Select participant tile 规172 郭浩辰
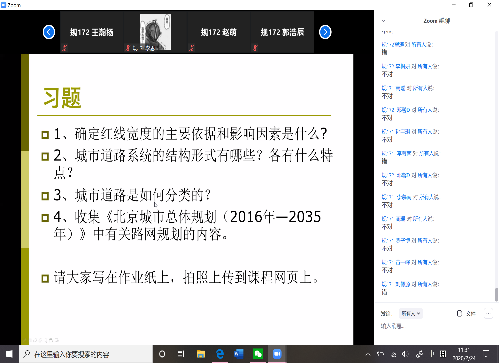Screen dimensions: 499x363 pos(282,32)
